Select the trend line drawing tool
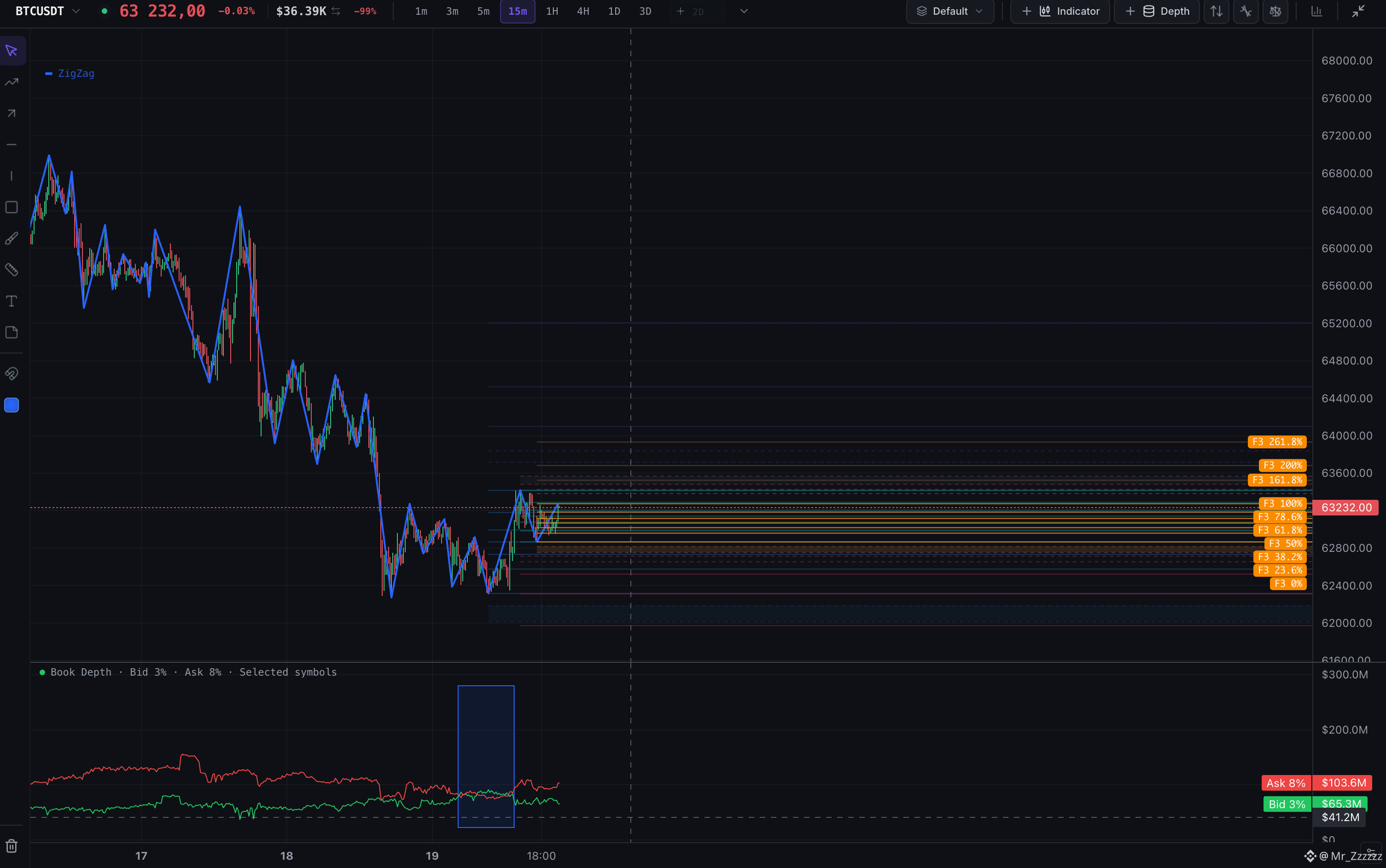Image resolution: width=1386 pixels, height=868 pixels. [12, 82]
